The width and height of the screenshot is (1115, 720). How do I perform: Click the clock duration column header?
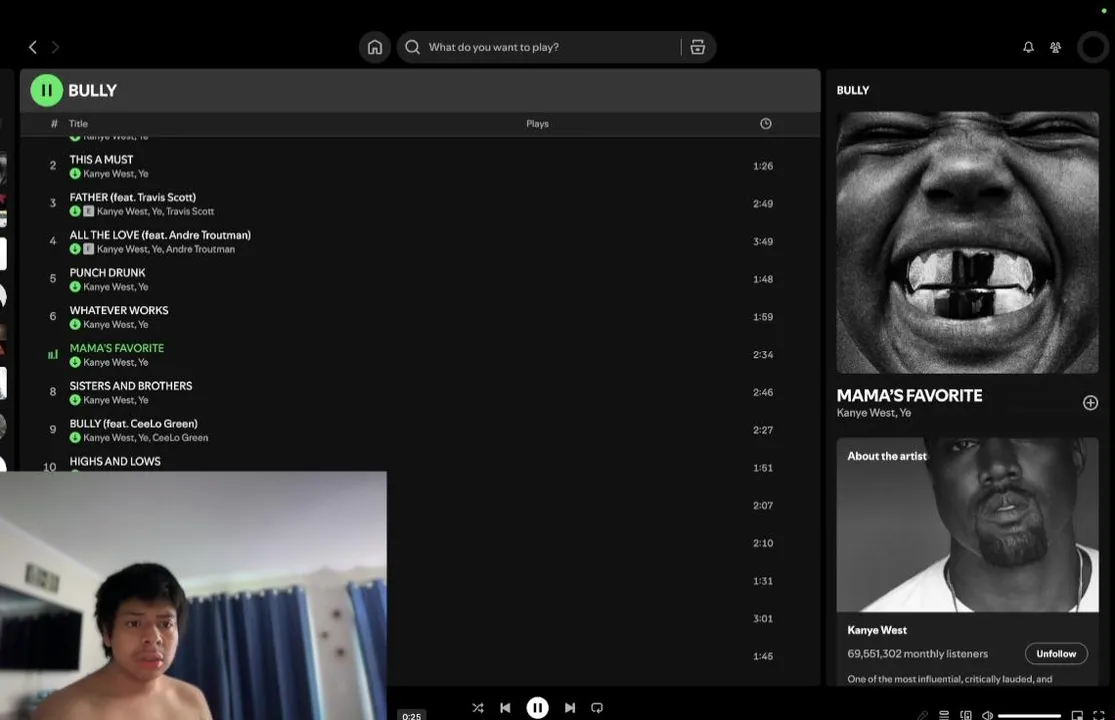[765, 124]
